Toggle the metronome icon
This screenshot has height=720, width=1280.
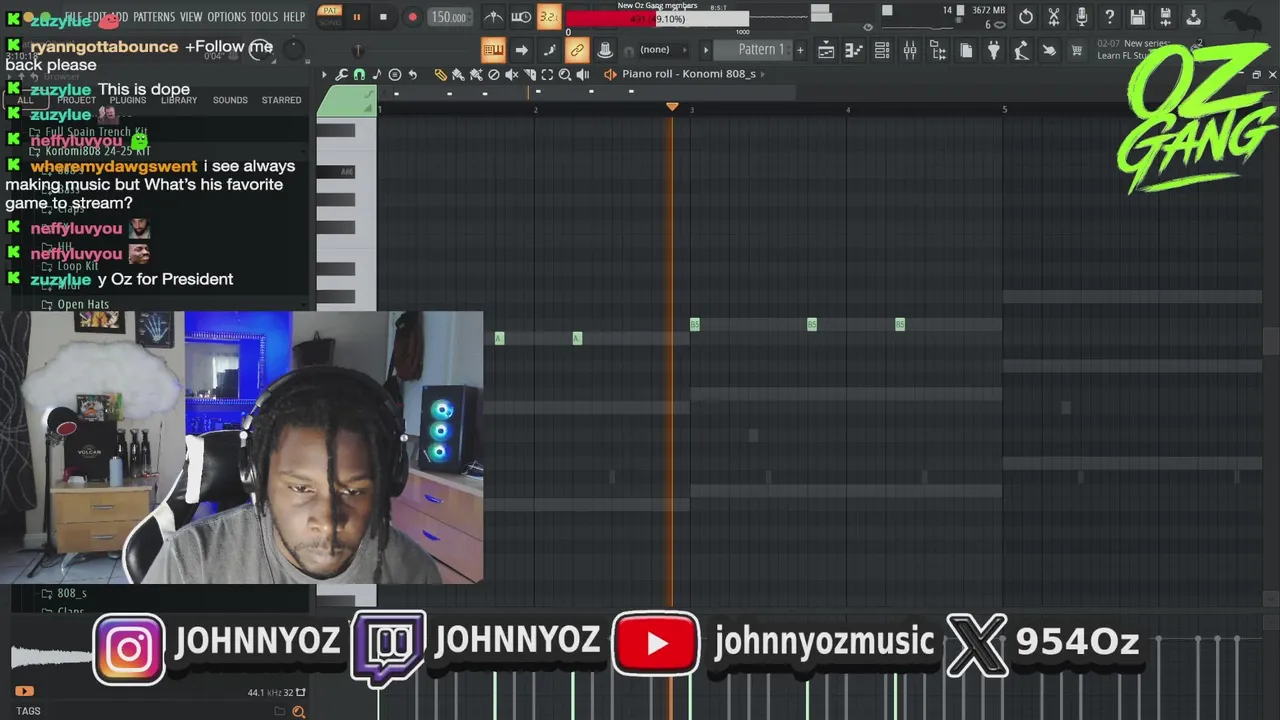[x=494, y=17]
